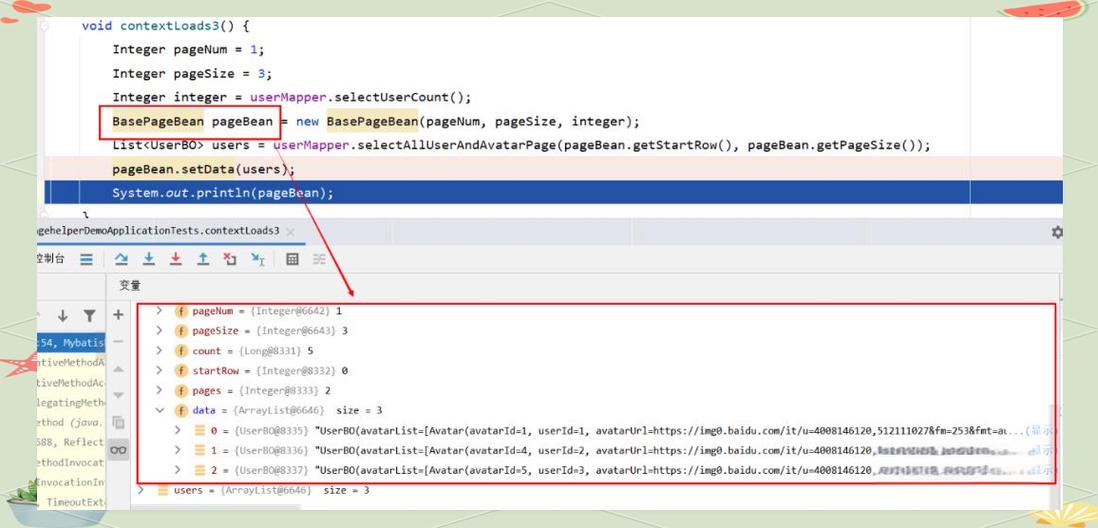This screenshot has width=1098, height=528.
Task: Click the move watch down arrow
Action: [118, 395]
